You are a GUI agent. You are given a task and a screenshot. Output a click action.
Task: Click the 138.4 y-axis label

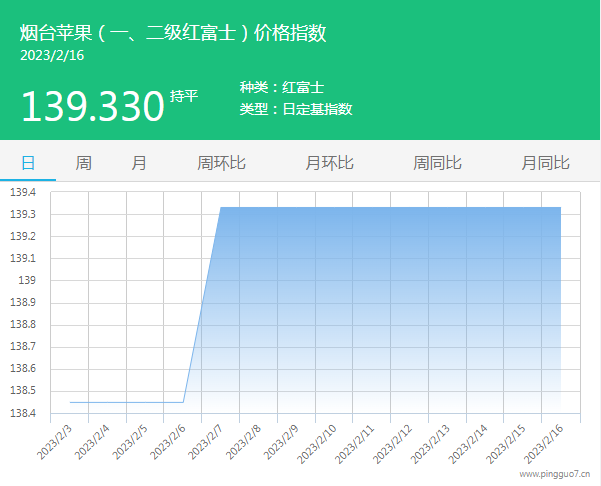23,413
